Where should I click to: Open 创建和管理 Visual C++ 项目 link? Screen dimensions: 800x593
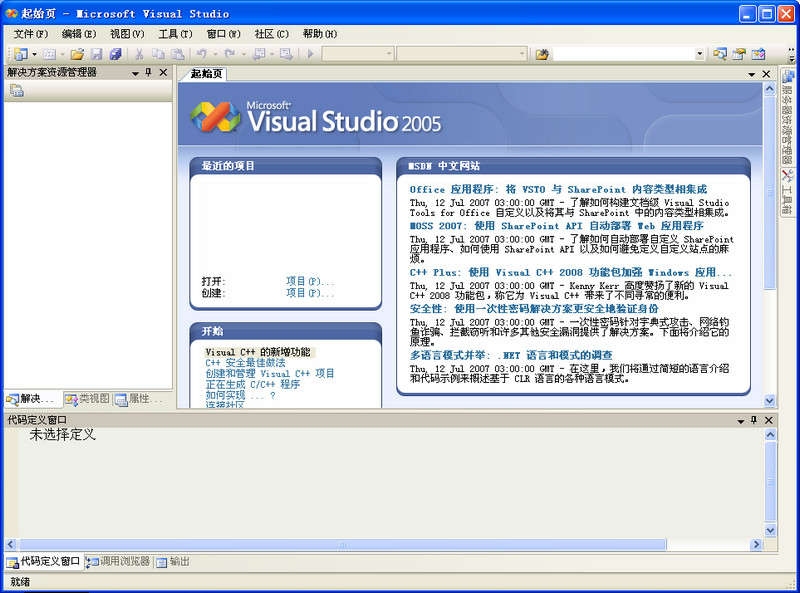click(270, 374)
